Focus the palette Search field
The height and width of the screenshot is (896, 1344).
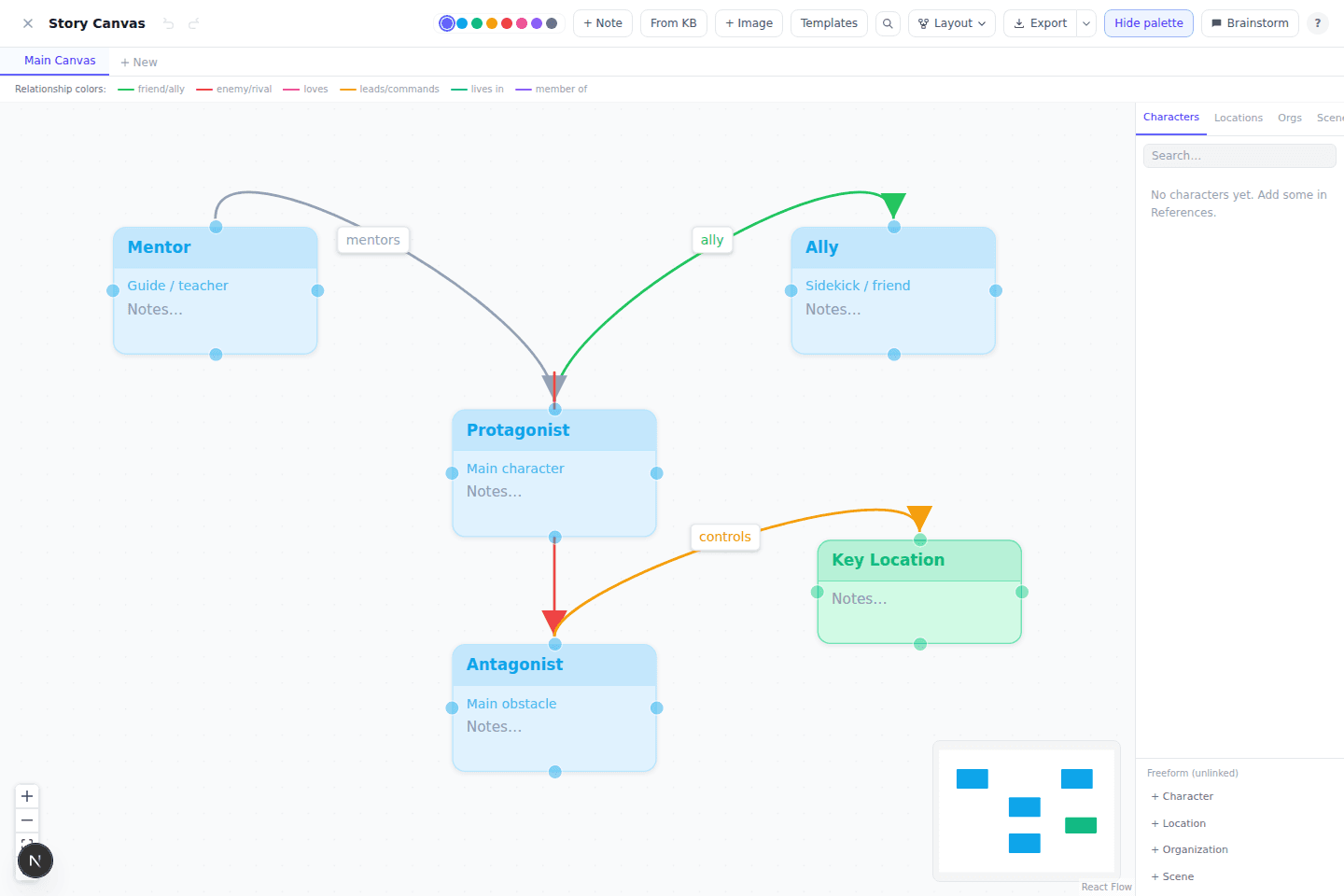1239,156
